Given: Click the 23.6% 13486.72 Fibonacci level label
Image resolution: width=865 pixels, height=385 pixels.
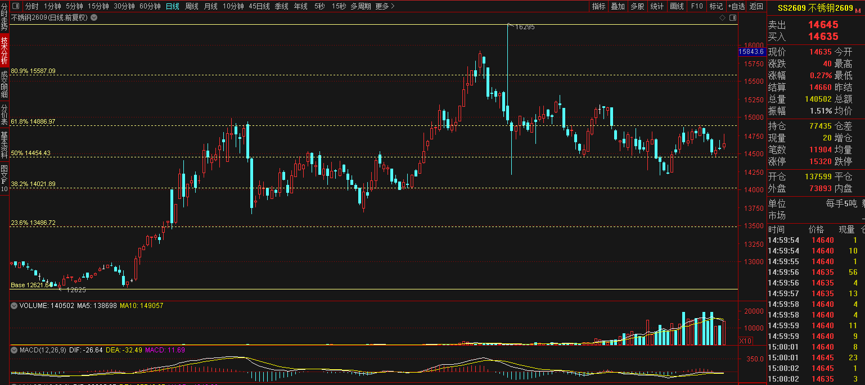Looking at the screenshot, I should click(x=33, y=223).
